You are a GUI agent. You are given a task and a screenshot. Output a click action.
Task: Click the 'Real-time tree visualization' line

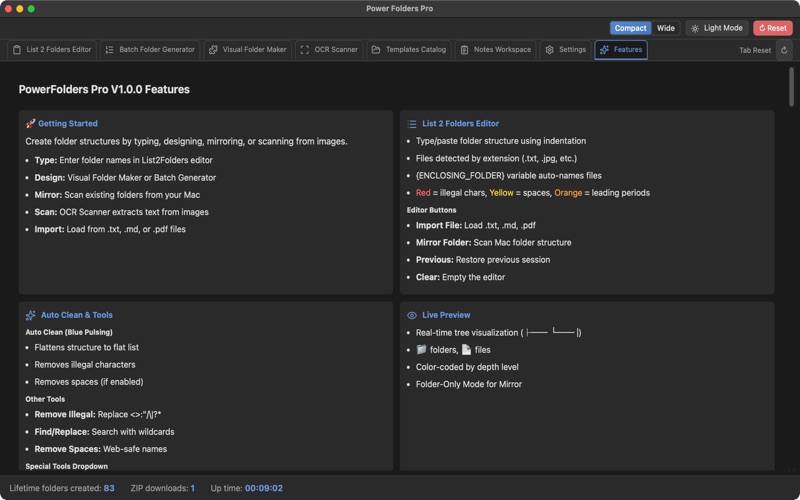point(498,333)
